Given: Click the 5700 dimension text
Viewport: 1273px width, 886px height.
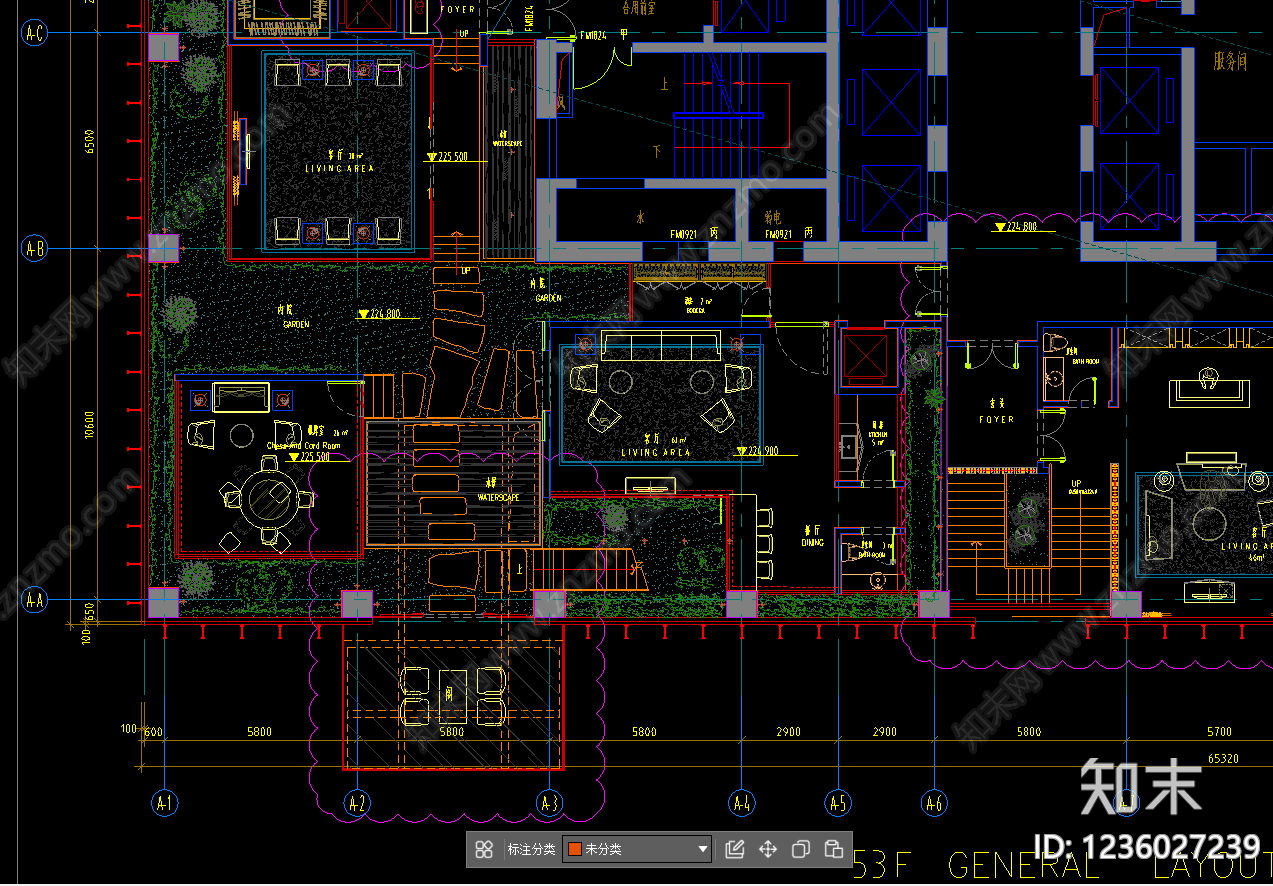Looking at the screenshot, I should 1220,732.
